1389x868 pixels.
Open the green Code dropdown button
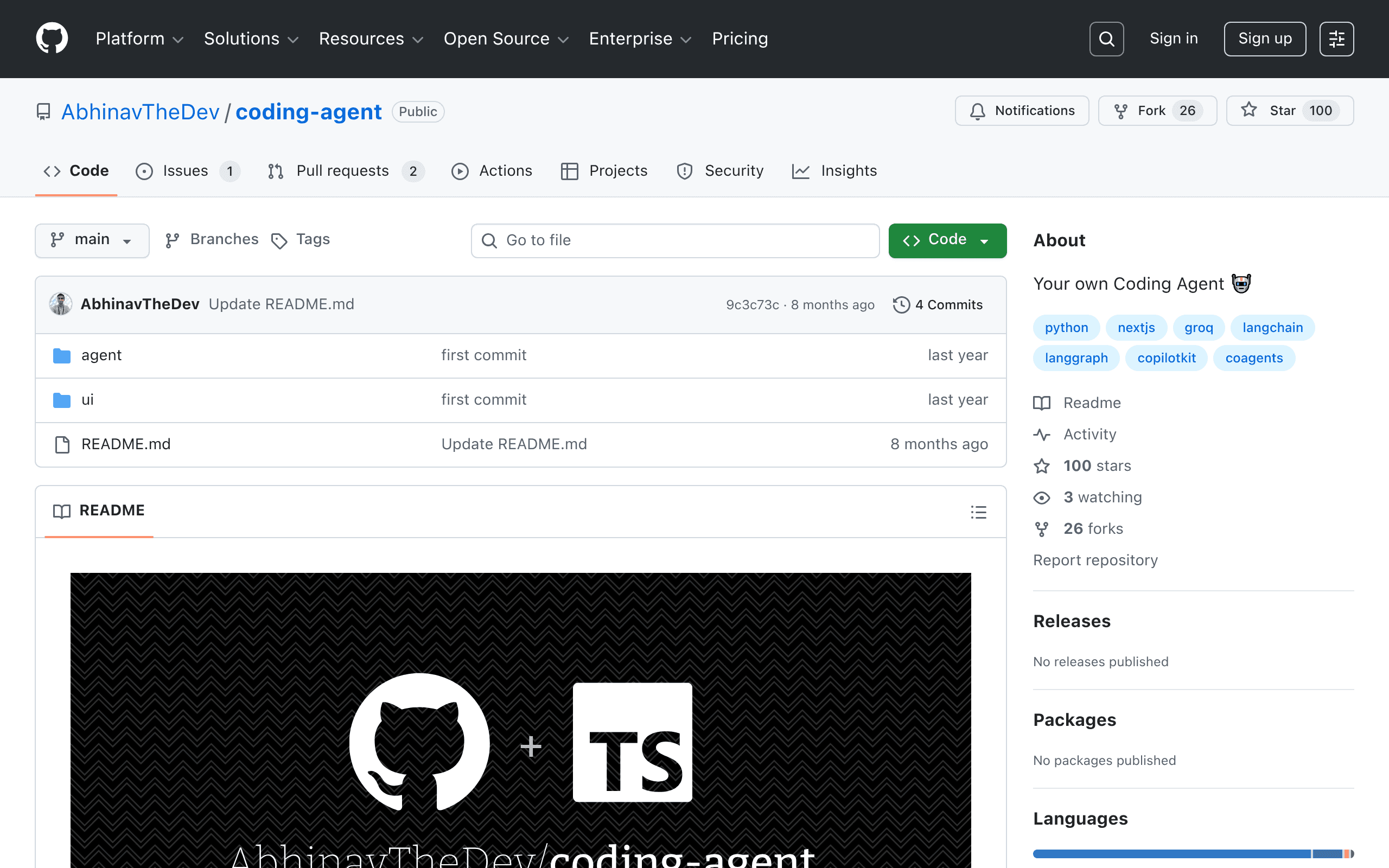tap(947, 240)
